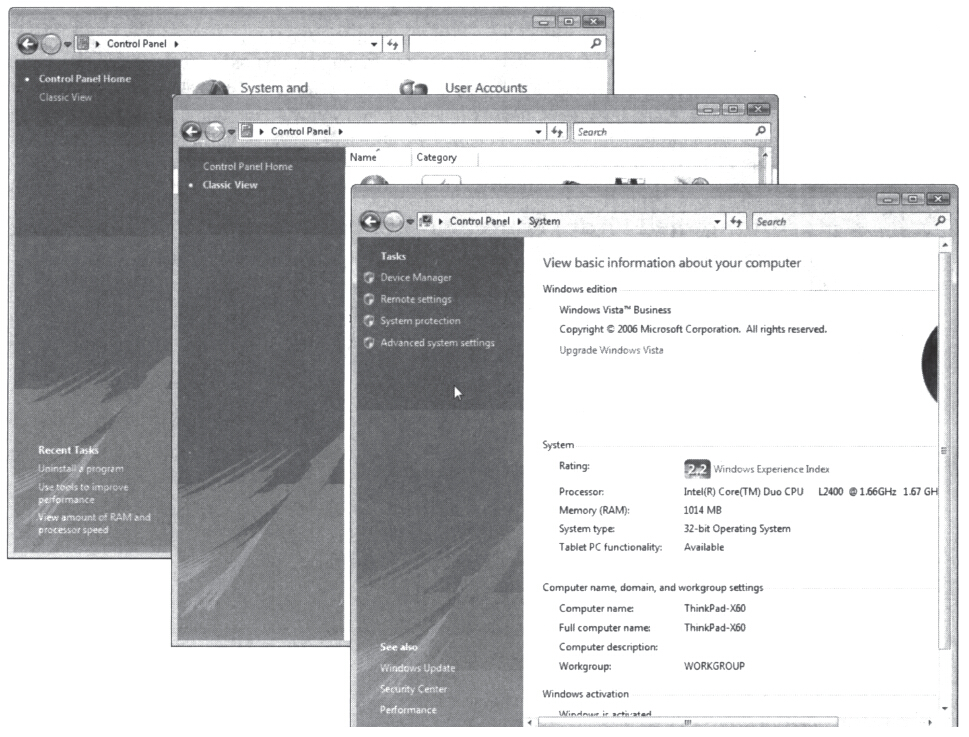Open Uninstall a program recent task
Viewport: 969px width, 737px height.
point(81,469)
